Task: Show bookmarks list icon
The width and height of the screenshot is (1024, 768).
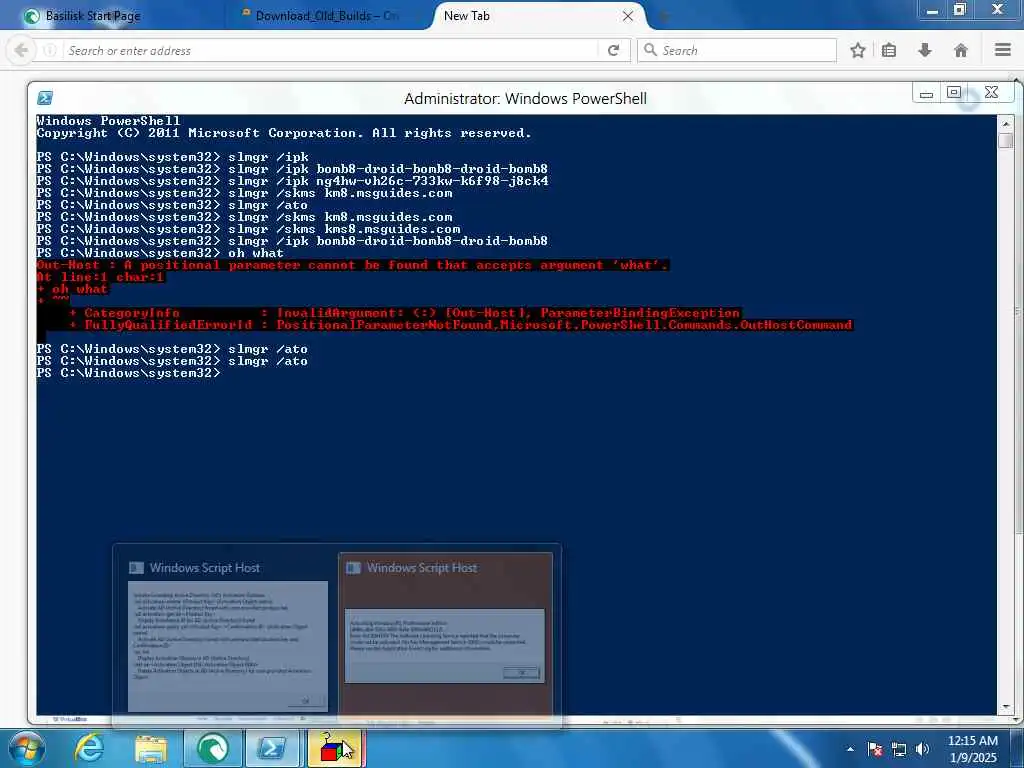Action: click(x=889, y=50)
